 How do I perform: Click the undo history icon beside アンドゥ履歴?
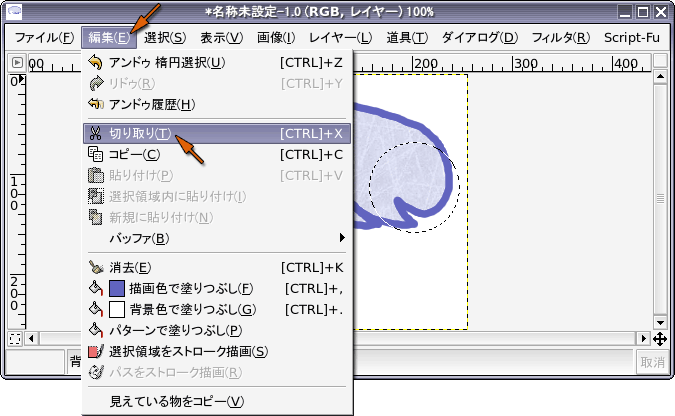96,104
